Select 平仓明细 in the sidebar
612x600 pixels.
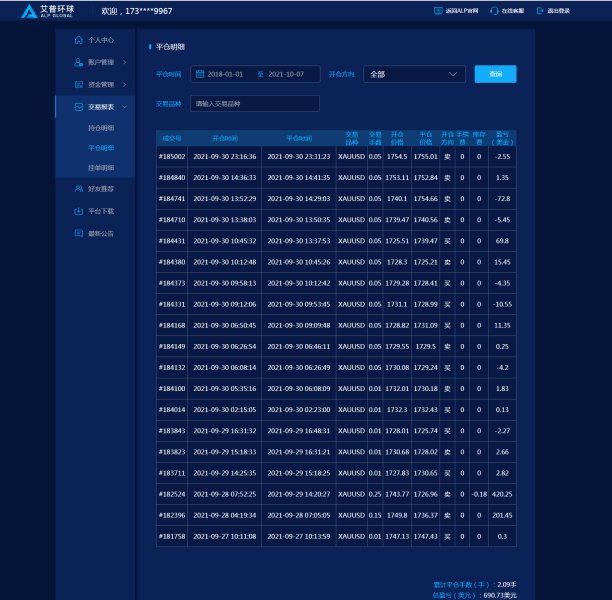[101, 148]
